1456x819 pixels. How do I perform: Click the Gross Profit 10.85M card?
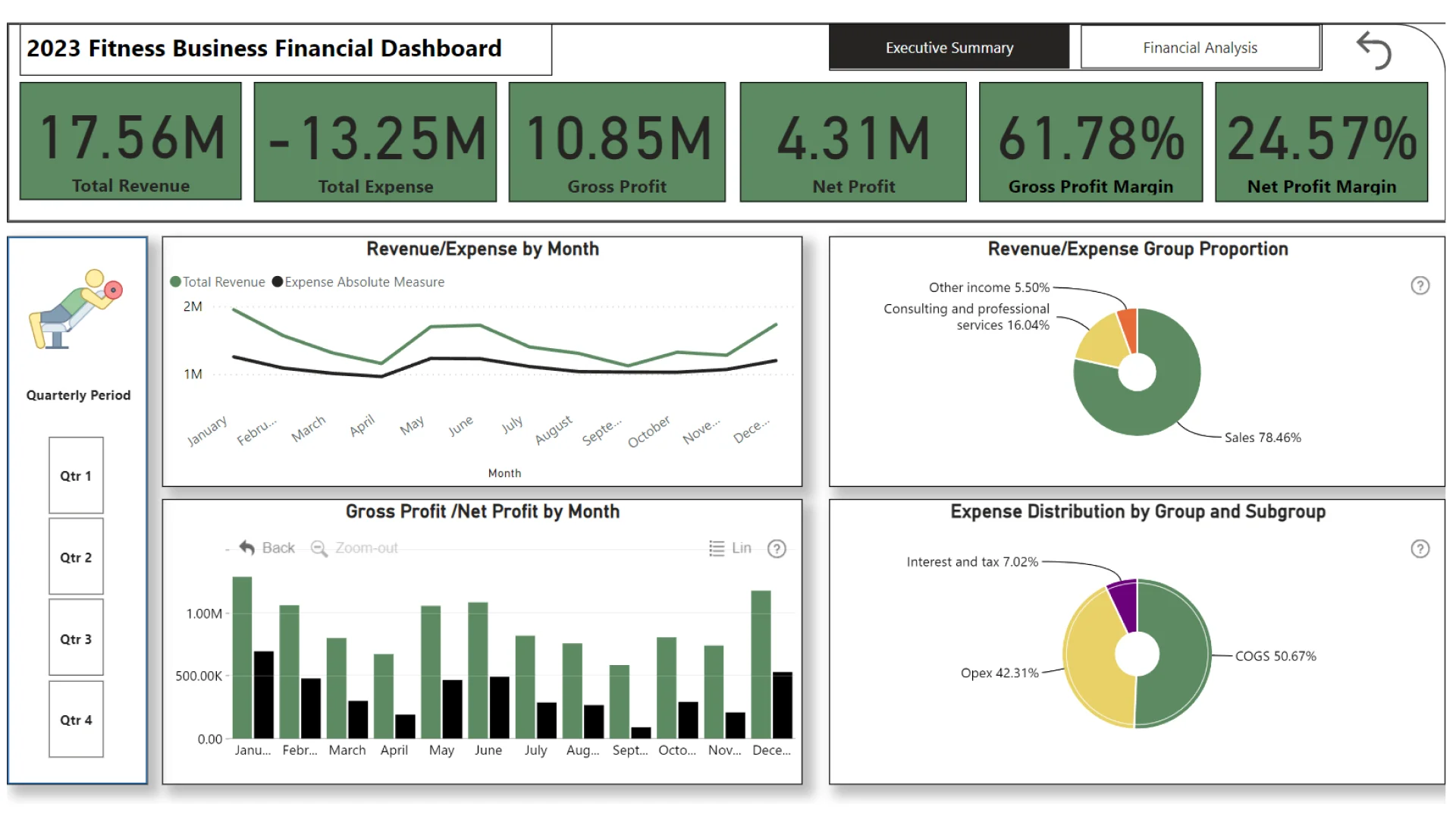coord(617,142)
